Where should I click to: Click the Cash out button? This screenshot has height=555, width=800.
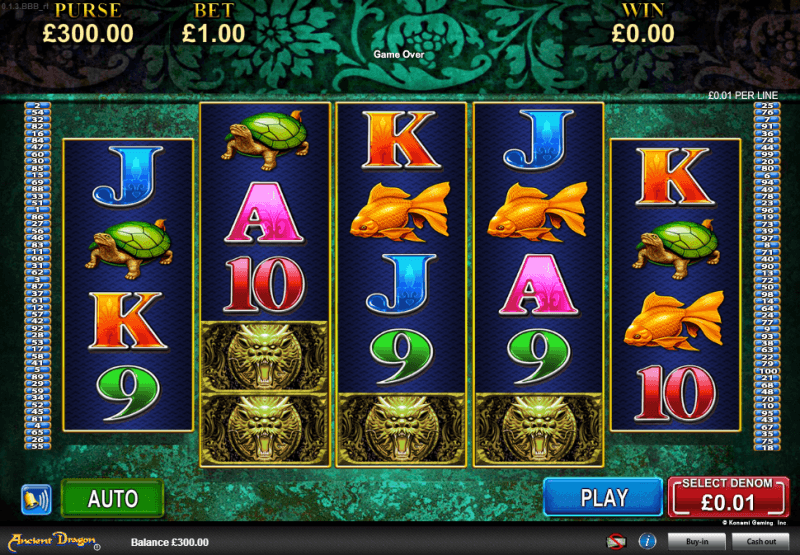pos(761,542)
